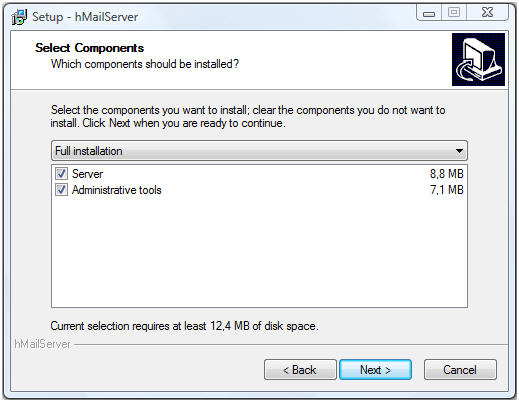This screenshot has height=402, width=519.
Task: Click the computer installer wizard image
Action: pyautogui.click(x=478, y=59)
